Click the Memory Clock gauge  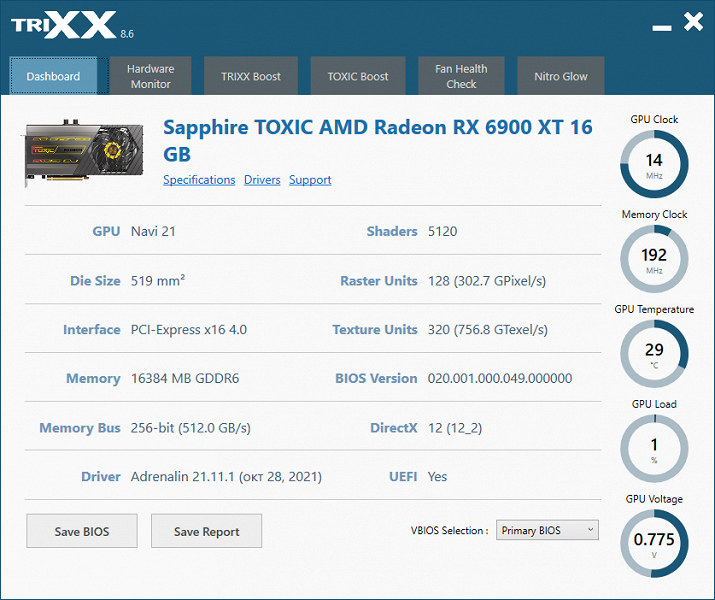pyautogui.click(x=654, y=259)
